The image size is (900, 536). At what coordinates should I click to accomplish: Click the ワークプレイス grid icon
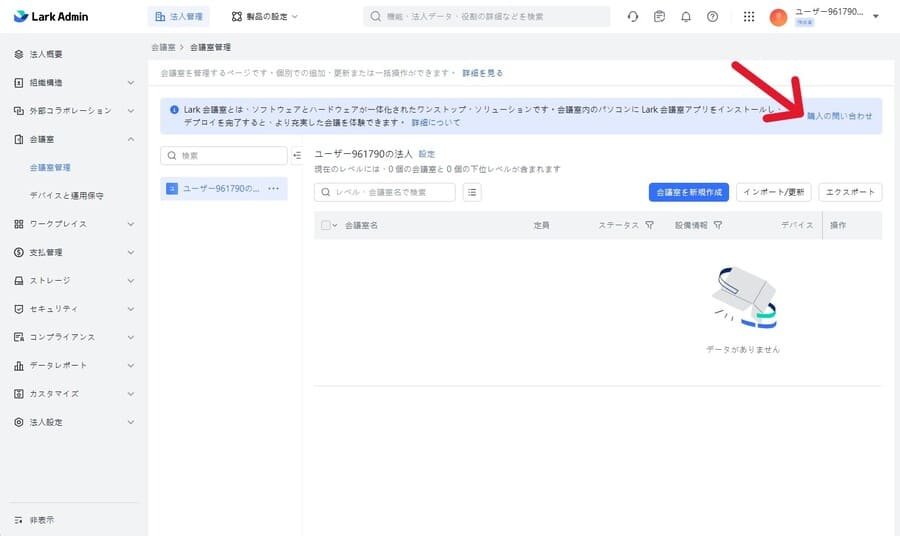click(19, 224)
